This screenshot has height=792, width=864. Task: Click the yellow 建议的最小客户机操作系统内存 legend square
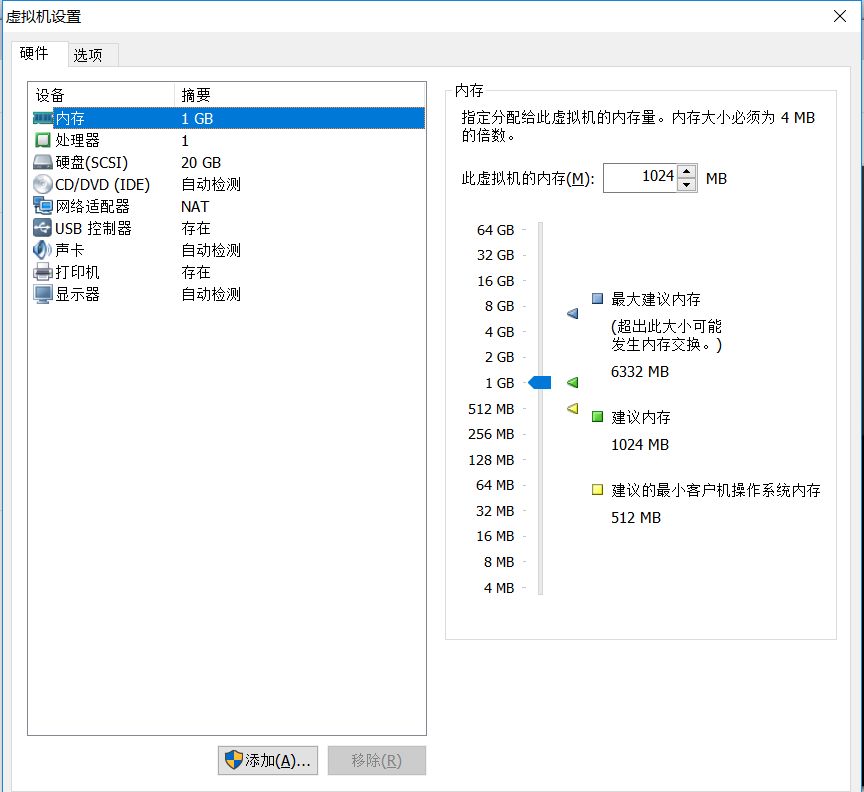tap(597, 489)
